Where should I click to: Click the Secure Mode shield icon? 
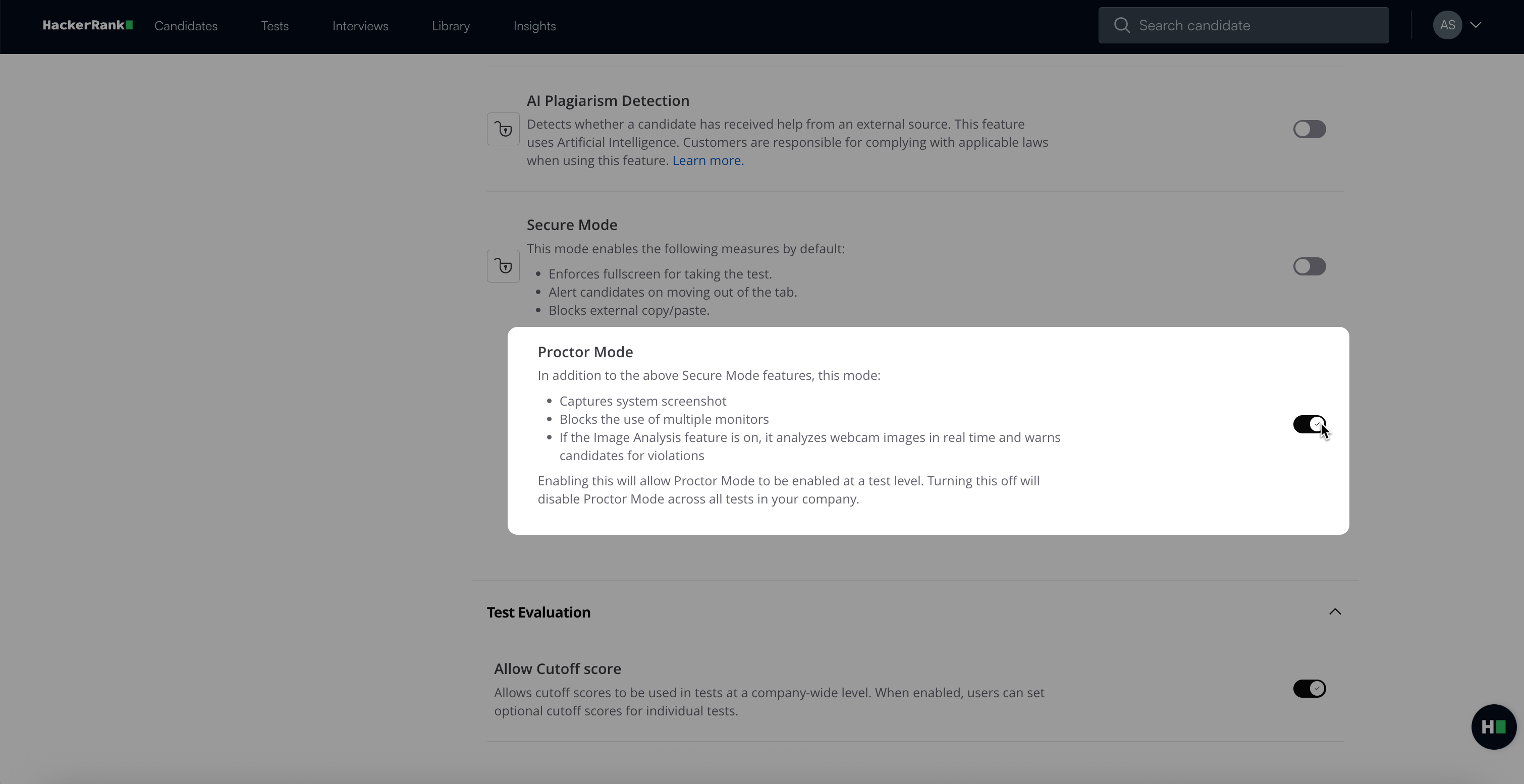pyautogui.click(x=503, y=266)
